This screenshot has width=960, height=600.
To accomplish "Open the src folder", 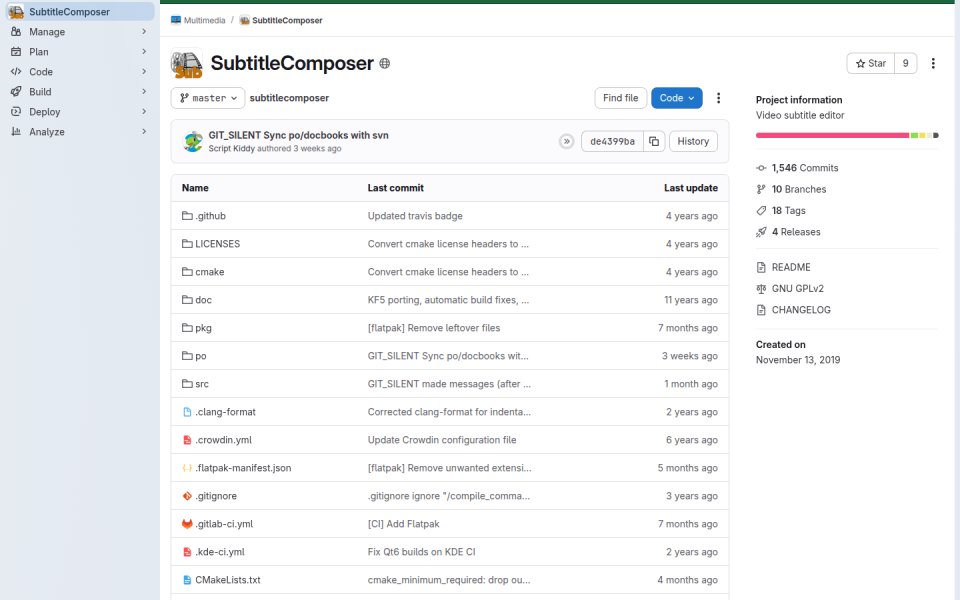I will 202,384.
